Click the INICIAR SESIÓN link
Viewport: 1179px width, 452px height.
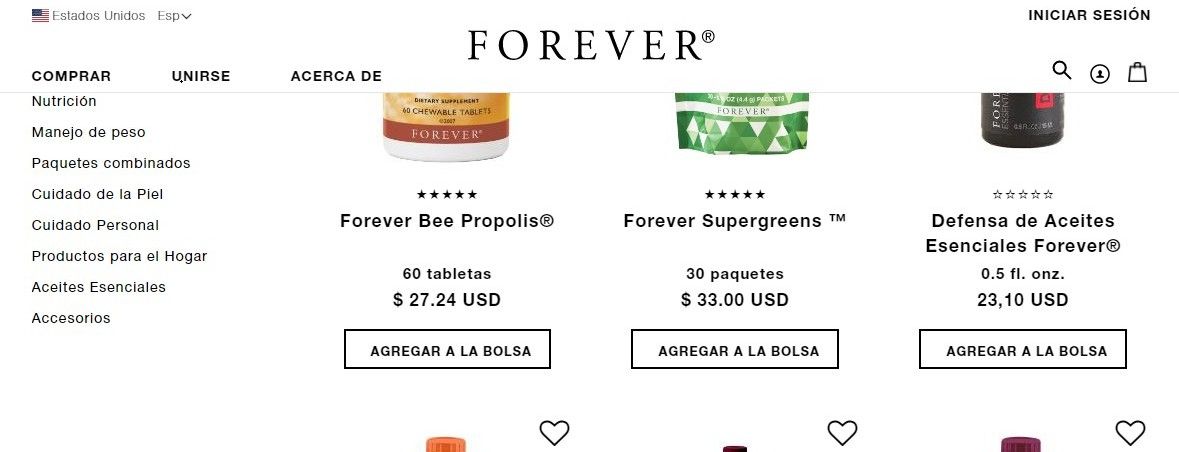coord(1089,15)
